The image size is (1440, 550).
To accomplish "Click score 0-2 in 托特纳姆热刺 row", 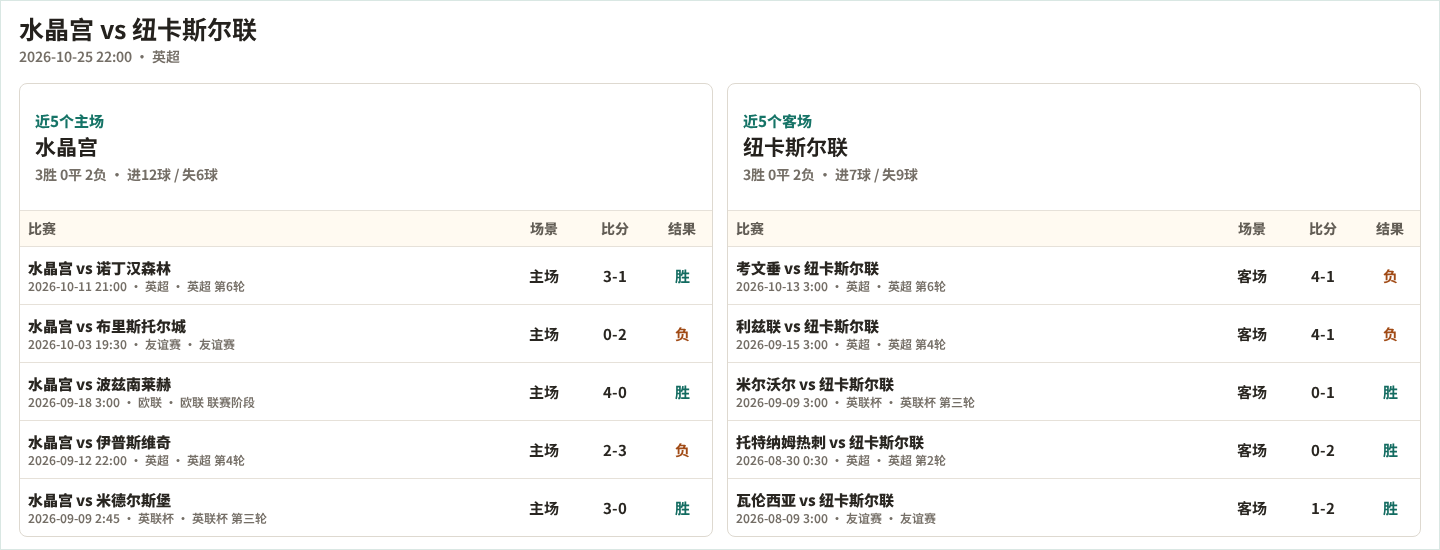I will click(x=1323, y=450).
